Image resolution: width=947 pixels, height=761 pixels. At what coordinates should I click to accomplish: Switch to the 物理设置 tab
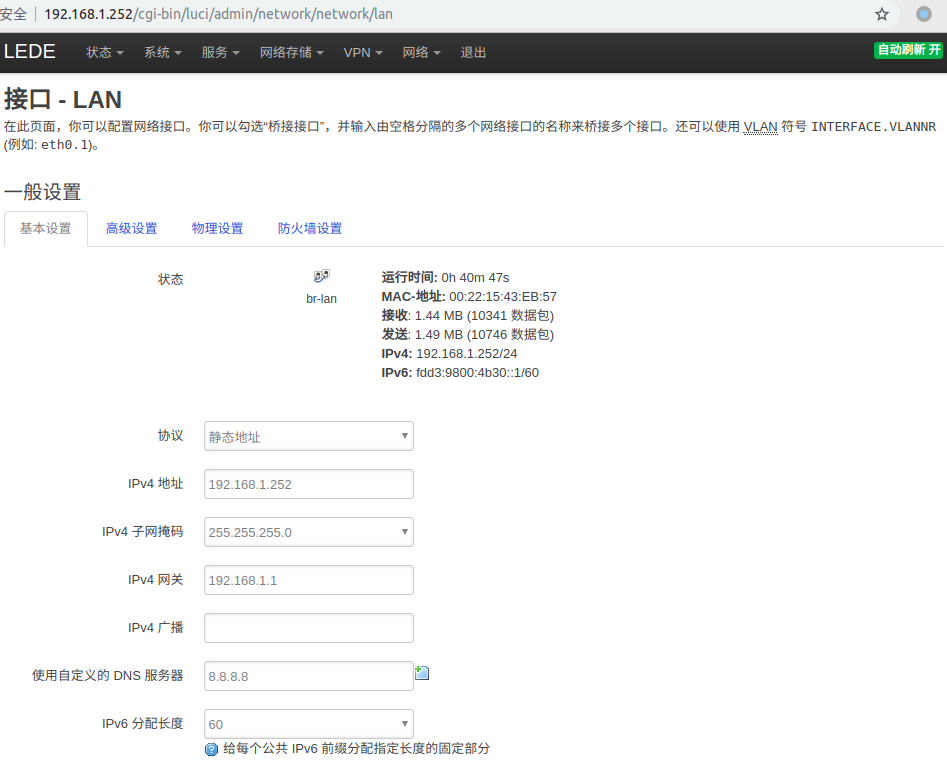[218, 228]
